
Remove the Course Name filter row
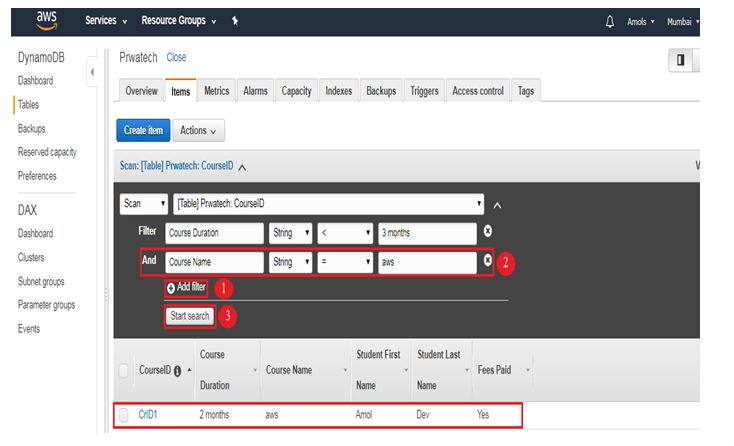point(487,260)
